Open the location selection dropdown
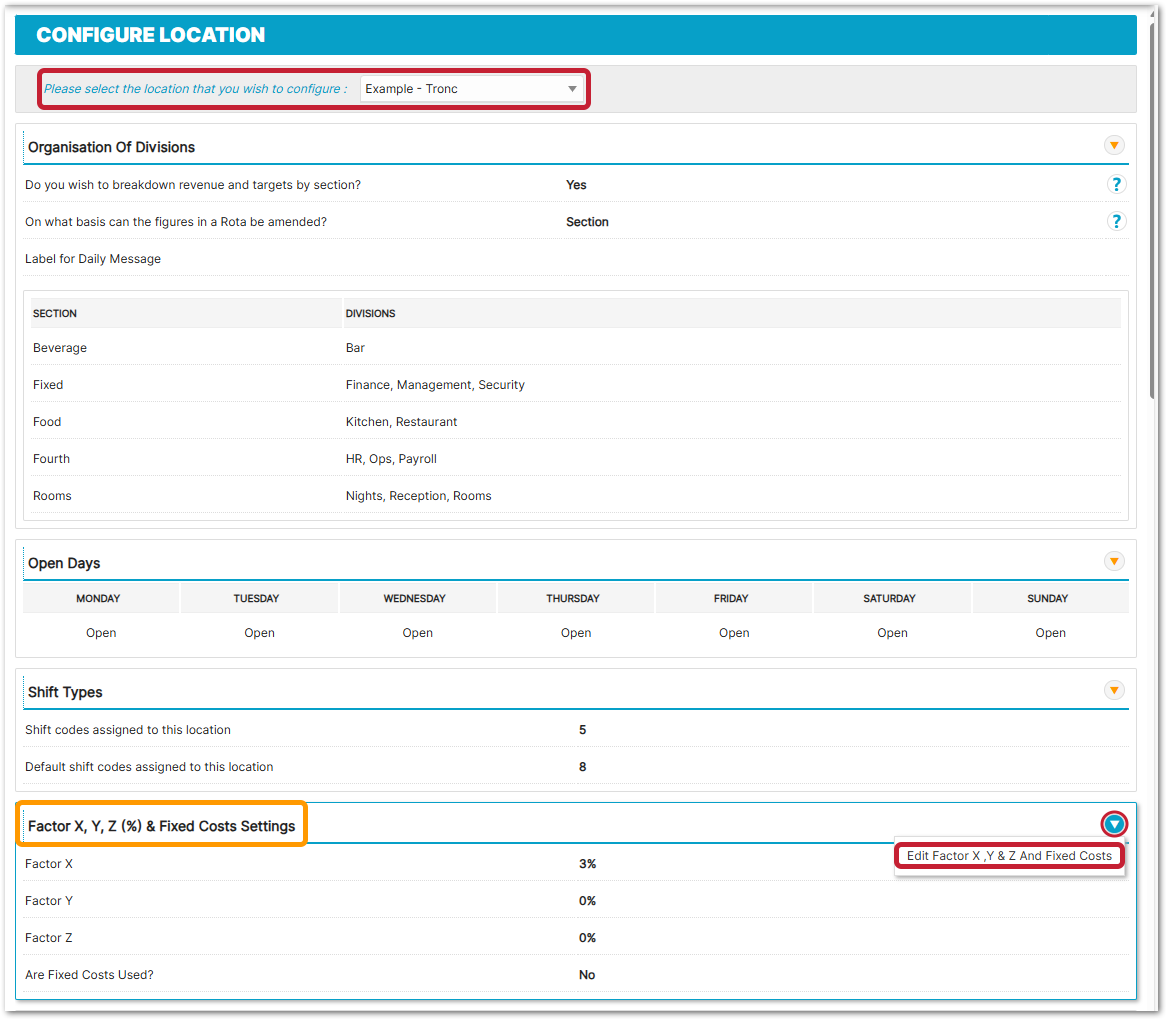 click(471, 89)
